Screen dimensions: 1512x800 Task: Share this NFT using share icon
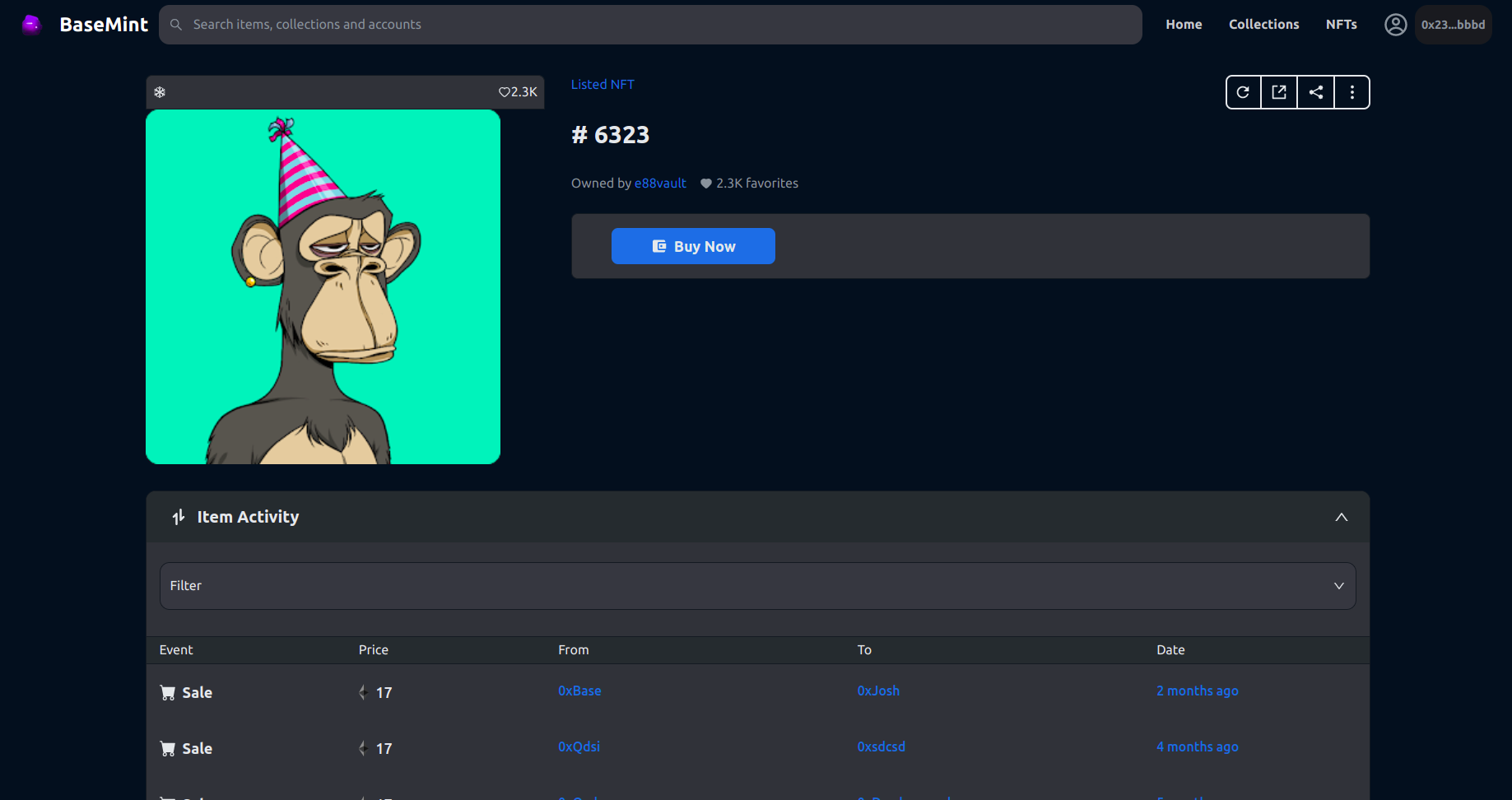tap(1316, 92)
